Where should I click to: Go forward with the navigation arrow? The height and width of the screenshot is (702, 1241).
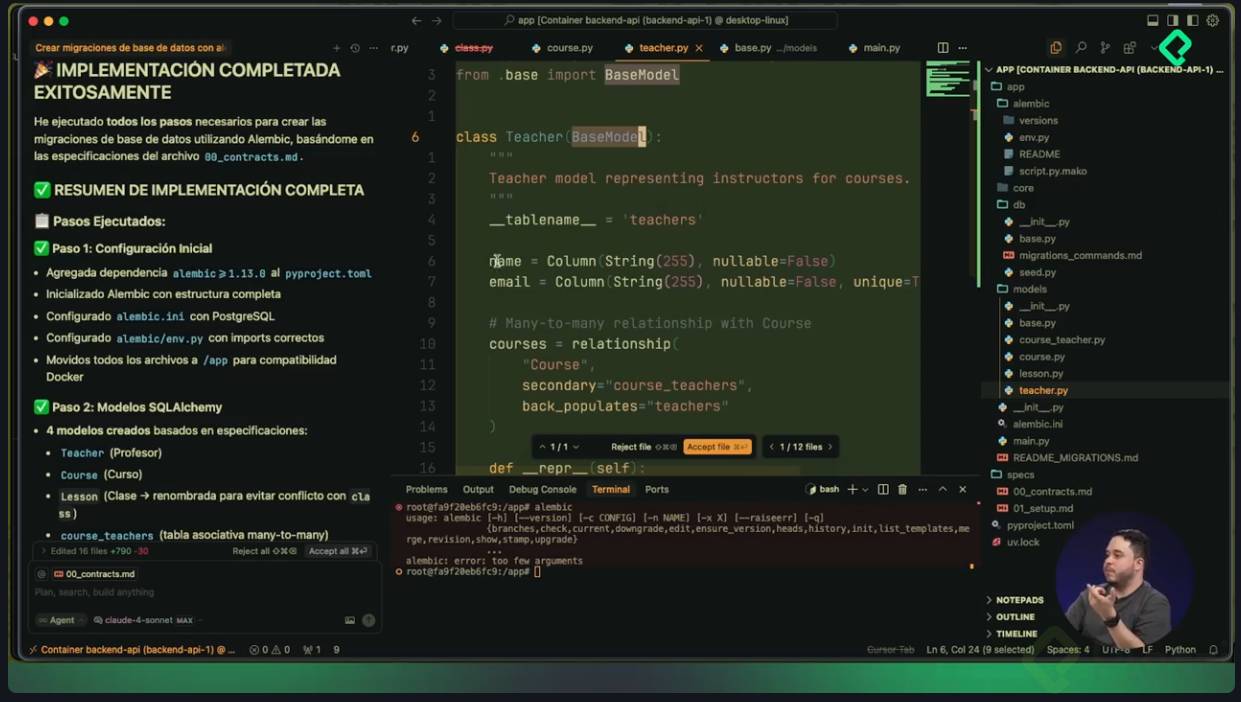(437, 20)
